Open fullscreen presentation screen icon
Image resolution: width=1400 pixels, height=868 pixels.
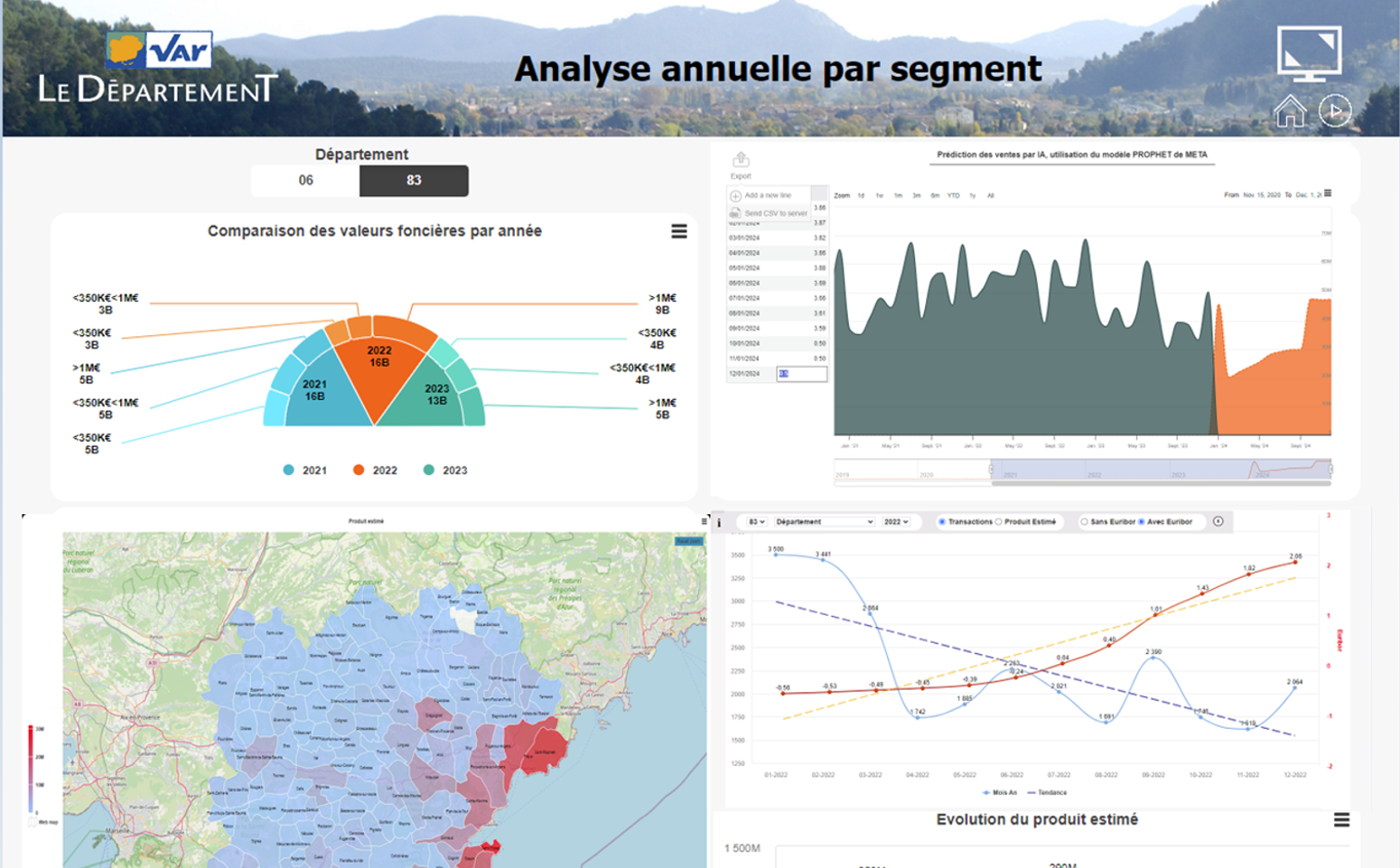point(1309,53)
